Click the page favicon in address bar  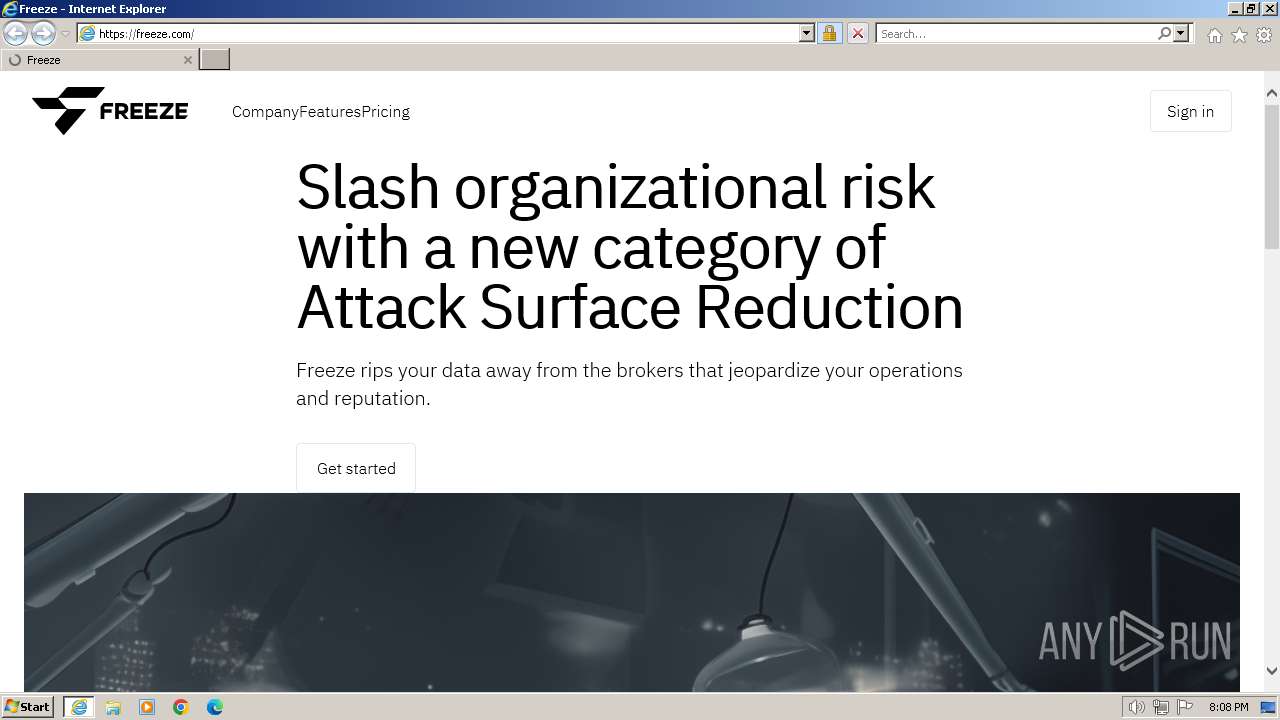87,33
